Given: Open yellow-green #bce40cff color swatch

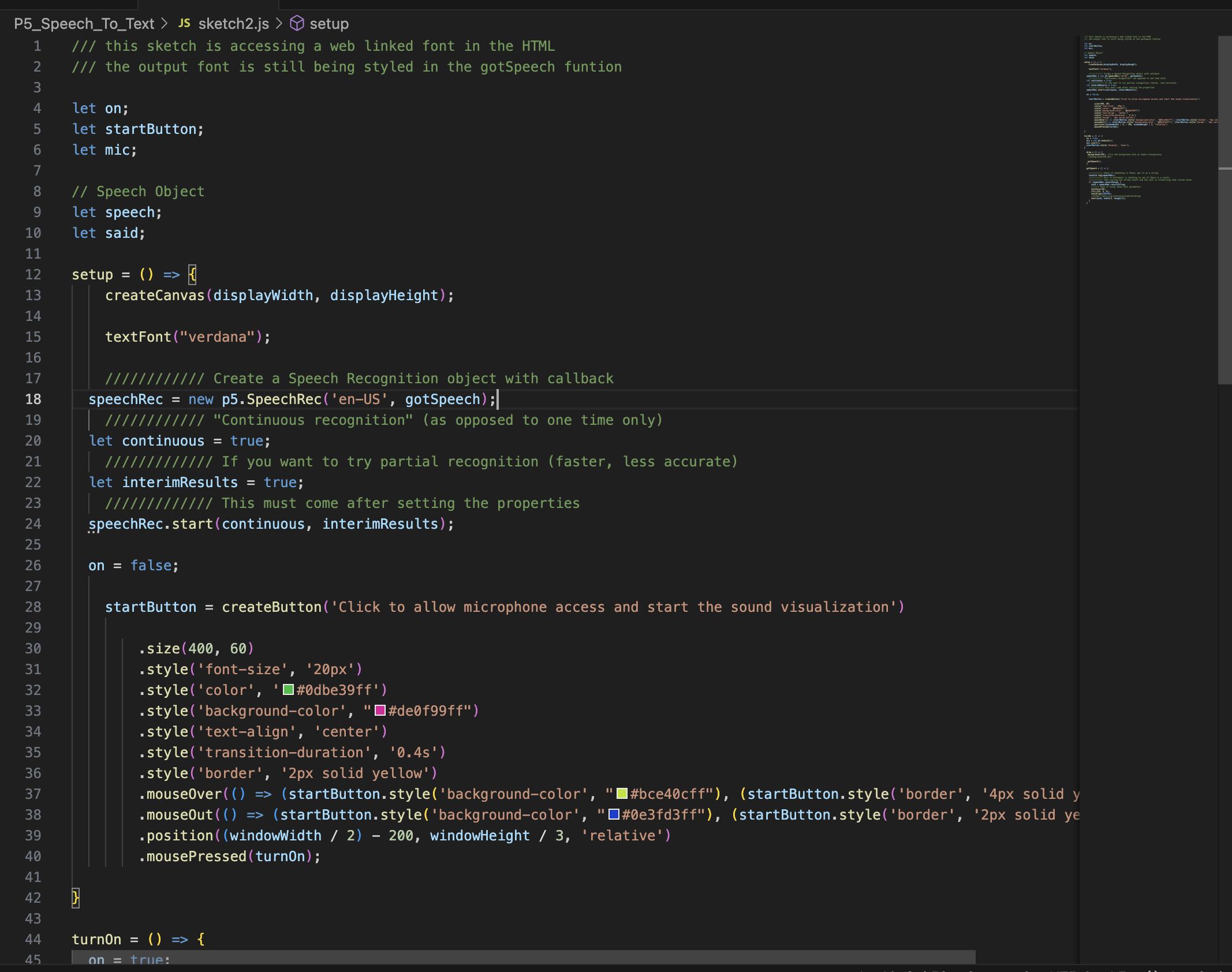Looking at the screenshot, I should click(622, 793).
